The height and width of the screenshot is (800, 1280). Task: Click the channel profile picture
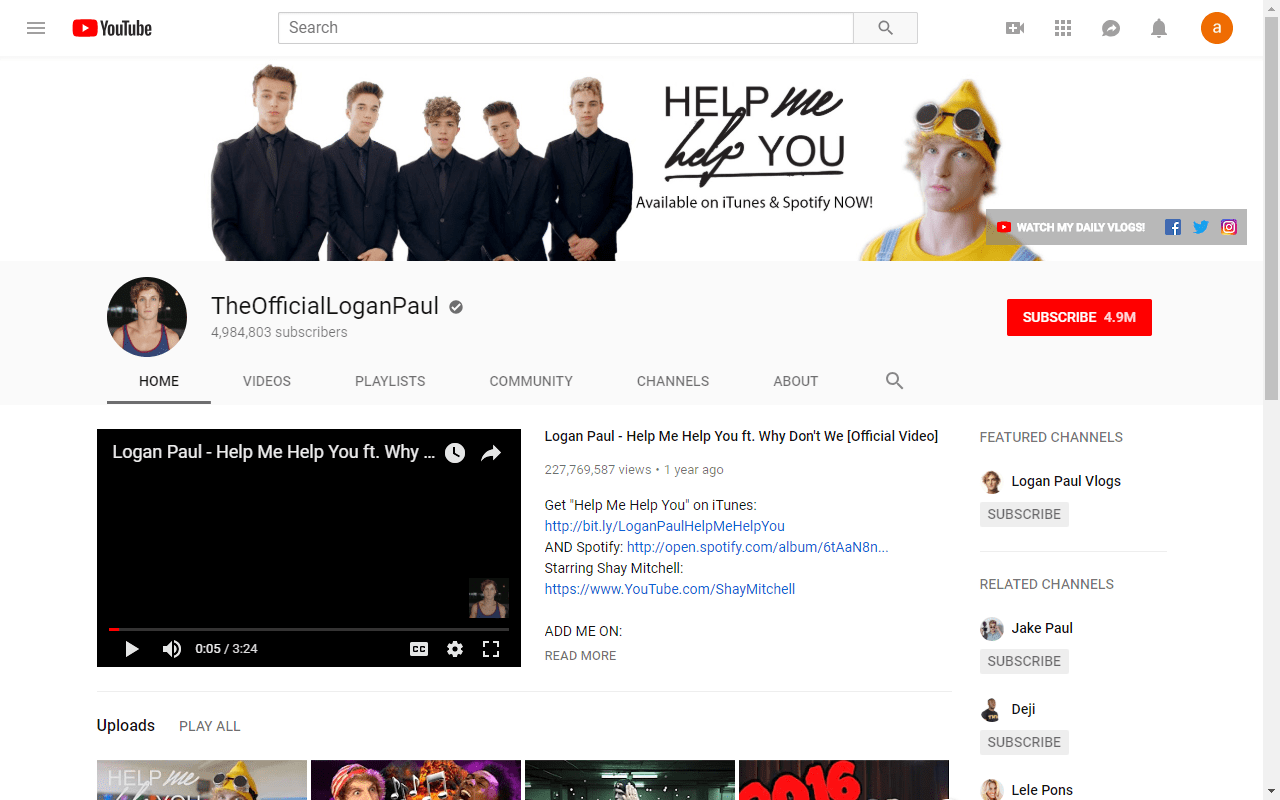pos(147,317)
